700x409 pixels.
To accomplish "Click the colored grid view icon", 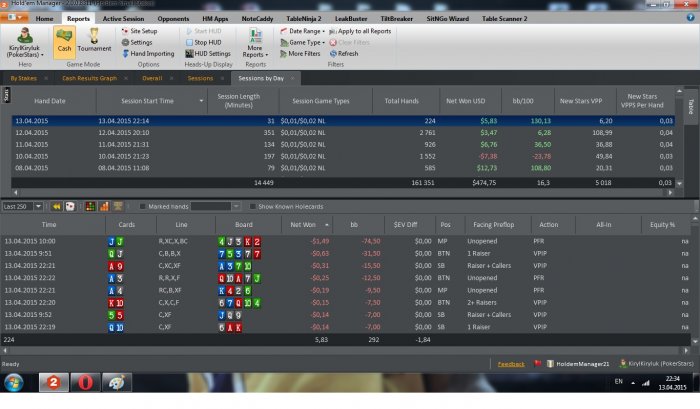I will (91, 206).
